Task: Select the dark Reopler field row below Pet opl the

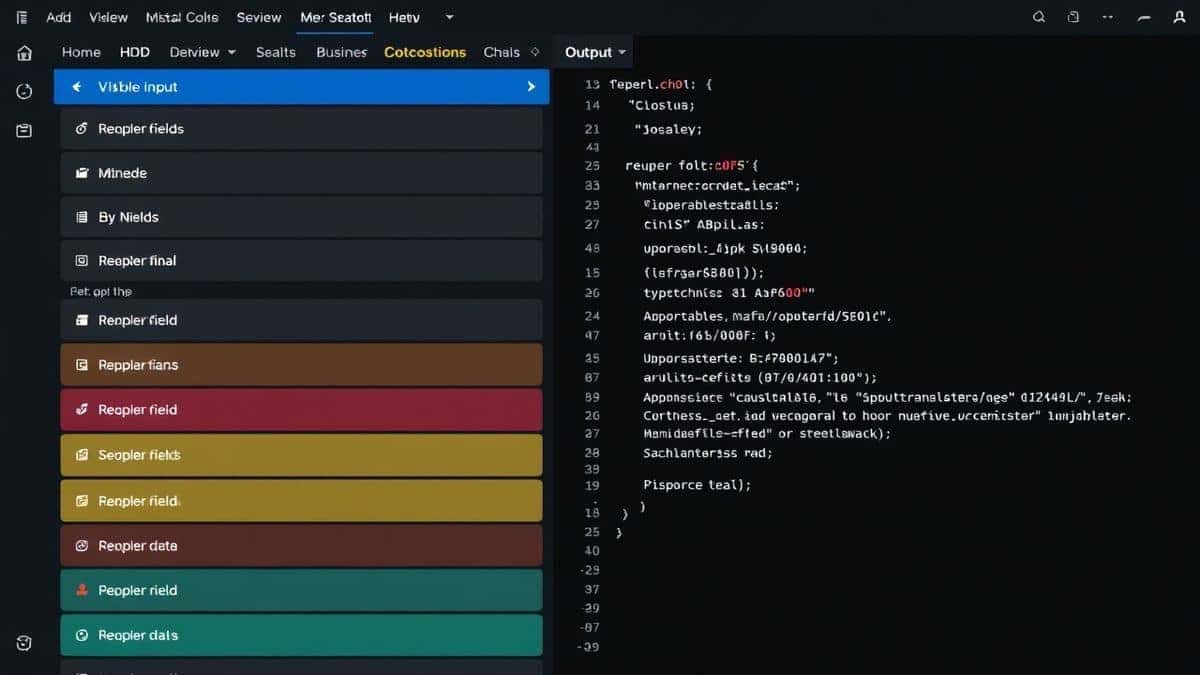Action: point(301,320)
